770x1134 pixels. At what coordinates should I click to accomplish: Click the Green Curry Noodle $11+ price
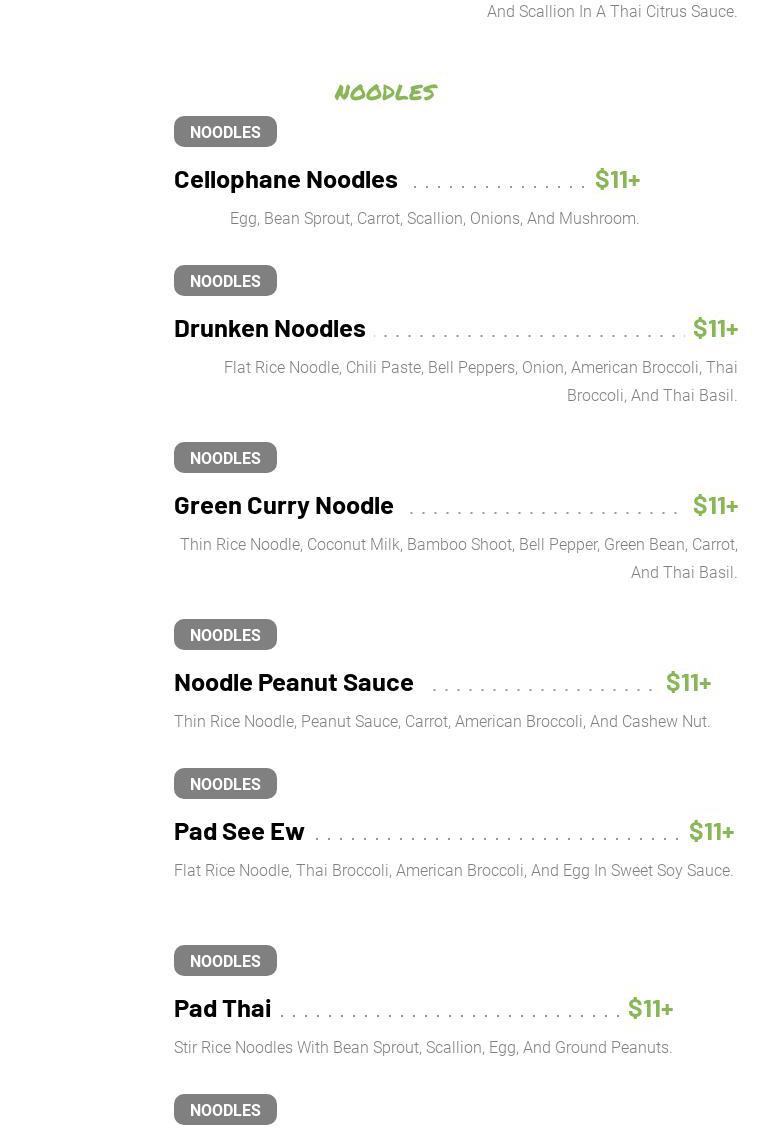(715, 505)
